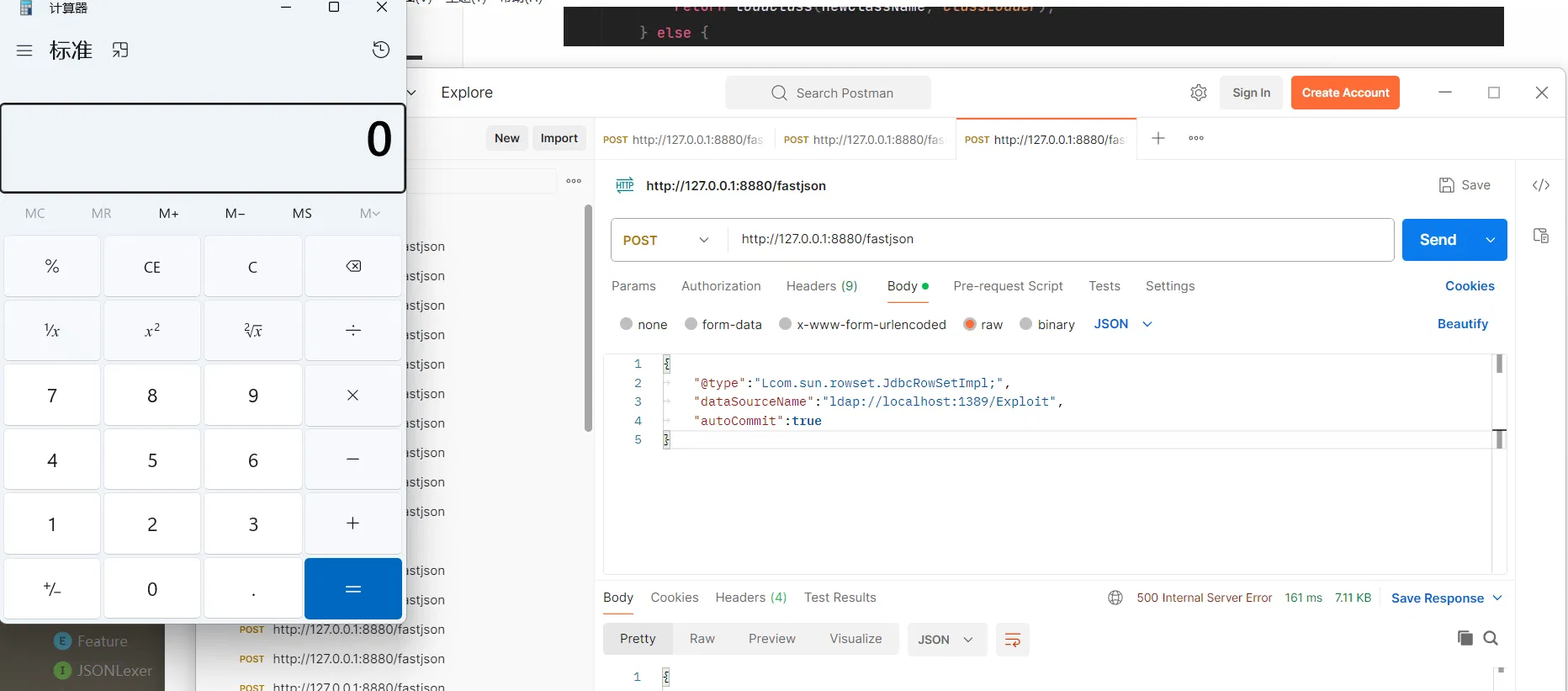Image resolution: width=1568 pixels, height=691 pixels.
Task: Toggle response line wrap icon
Action: [1012, 640]
